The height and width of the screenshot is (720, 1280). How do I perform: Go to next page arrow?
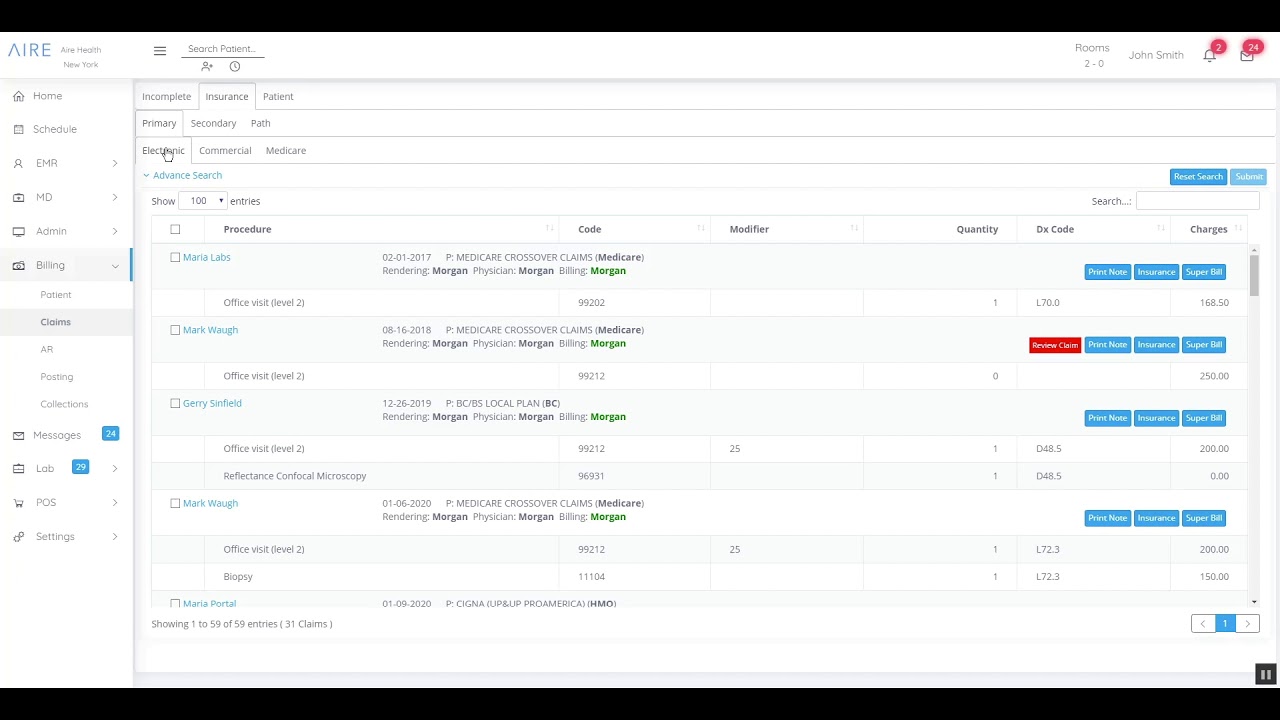tap(1247, 623)
